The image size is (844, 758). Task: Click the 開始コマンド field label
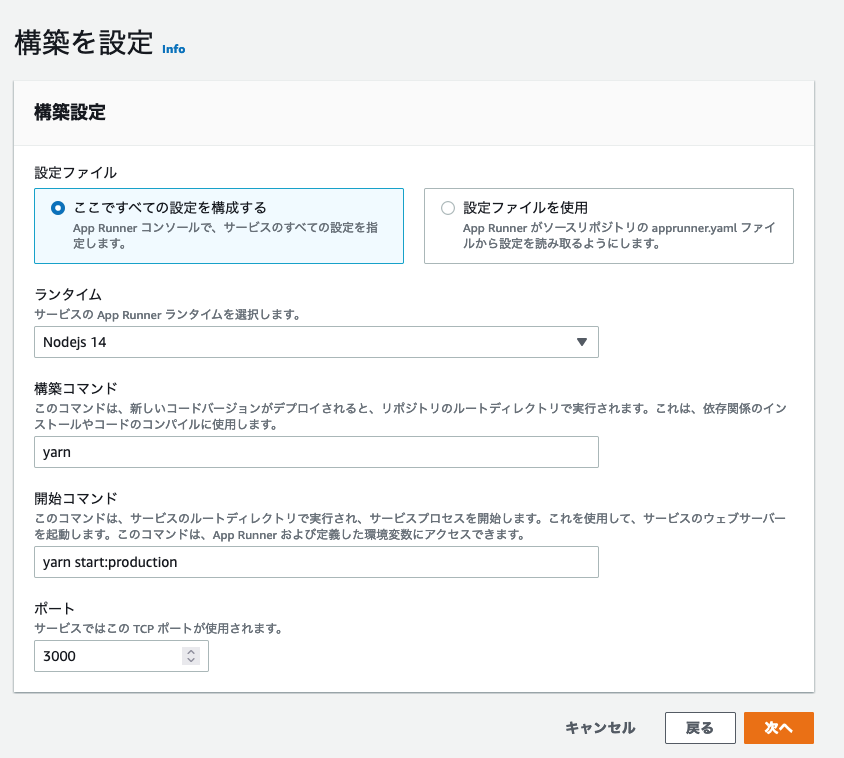pos(75,498)
